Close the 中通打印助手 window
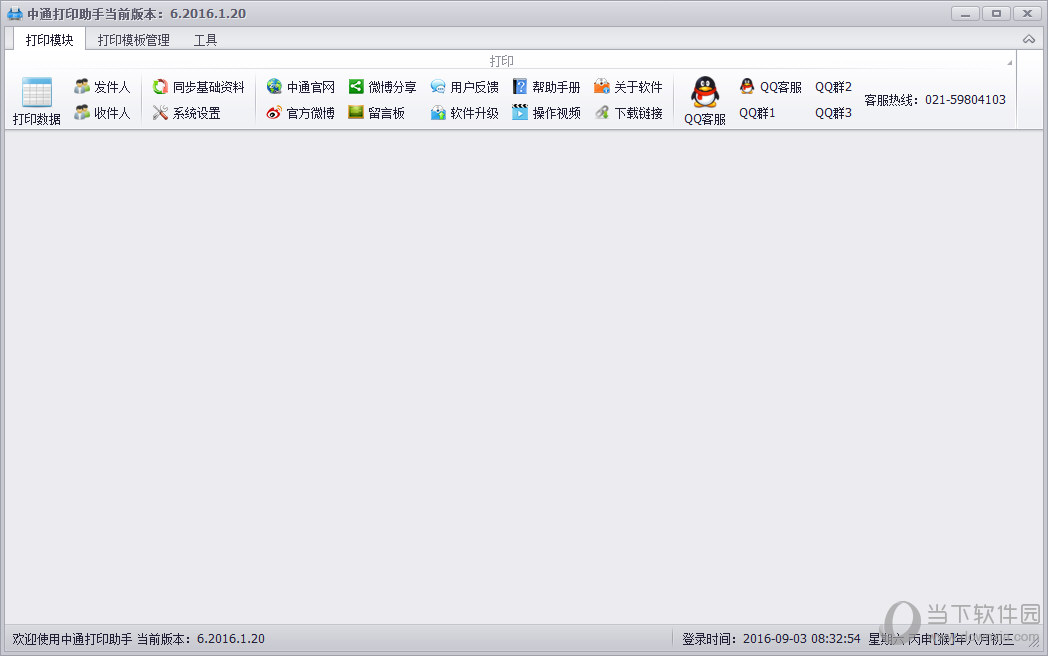Screen dimensions: 1048x656 click(1027, 13)
